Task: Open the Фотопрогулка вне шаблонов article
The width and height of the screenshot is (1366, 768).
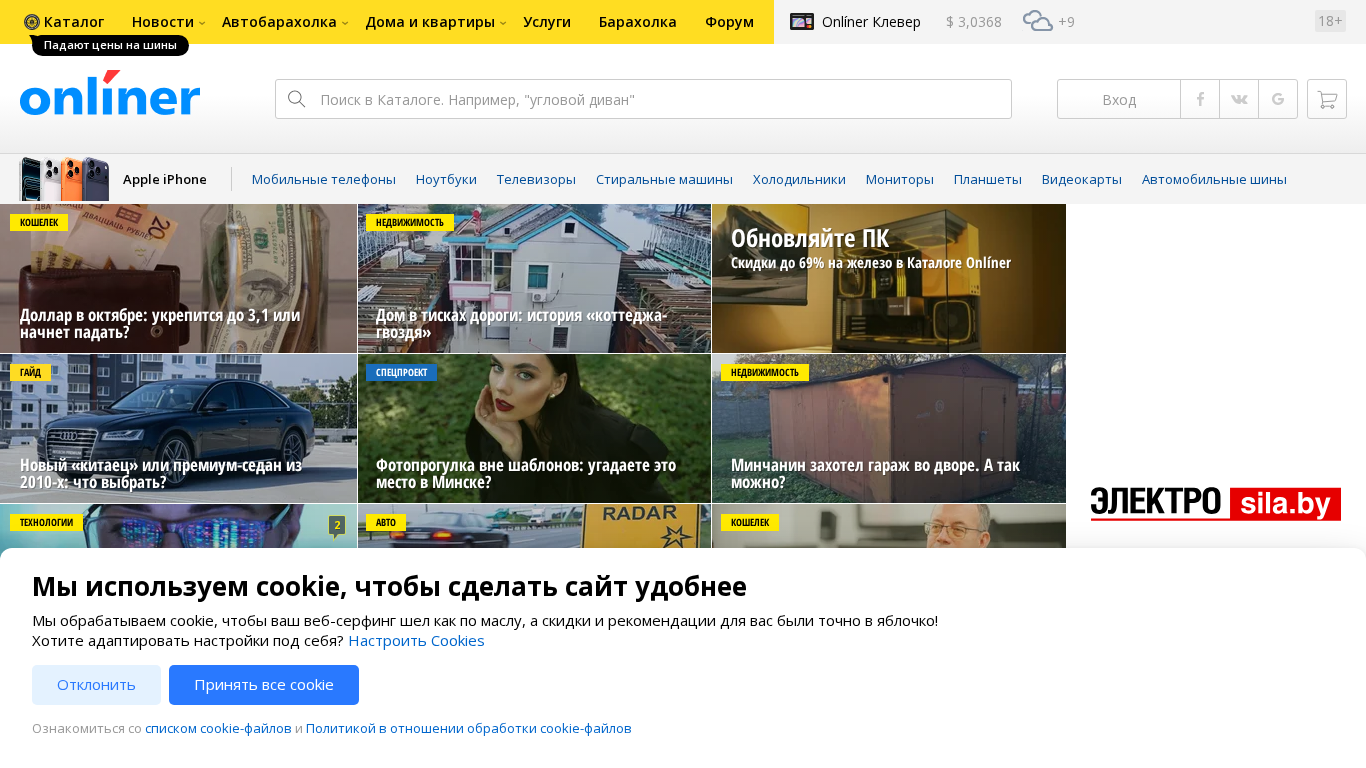Action: pos(534,429)
